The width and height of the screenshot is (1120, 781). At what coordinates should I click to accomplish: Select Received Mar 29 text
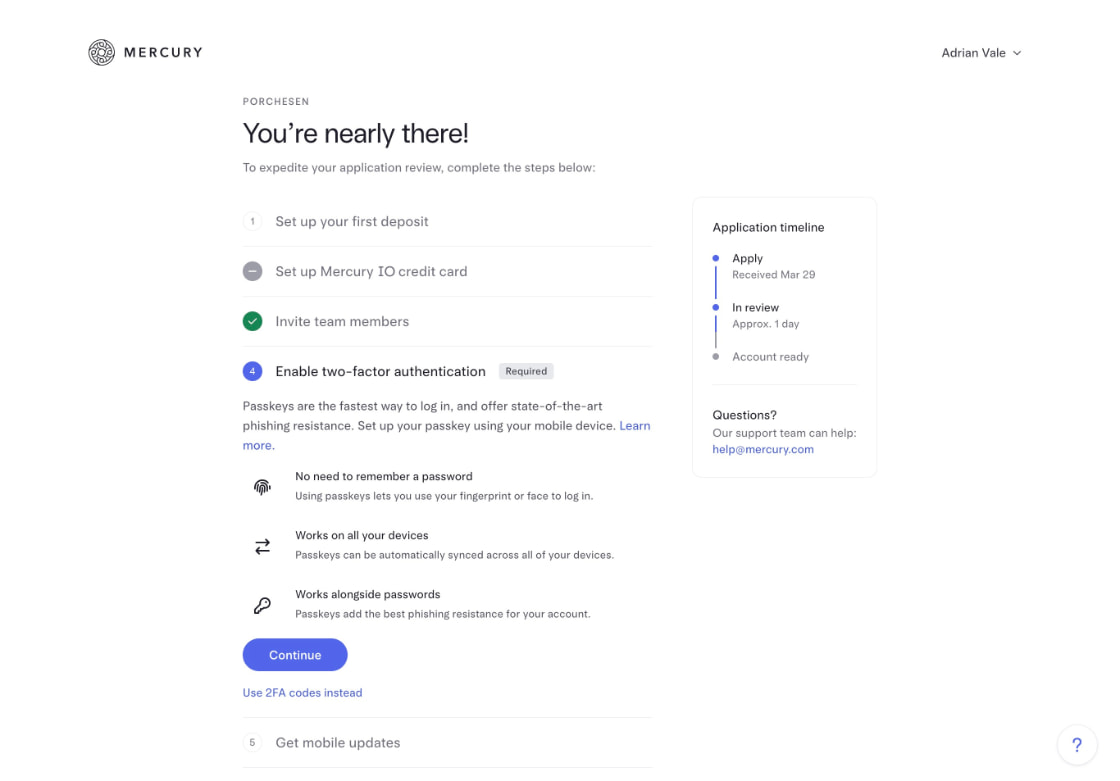pyautogui.click(x=774, y=275)
